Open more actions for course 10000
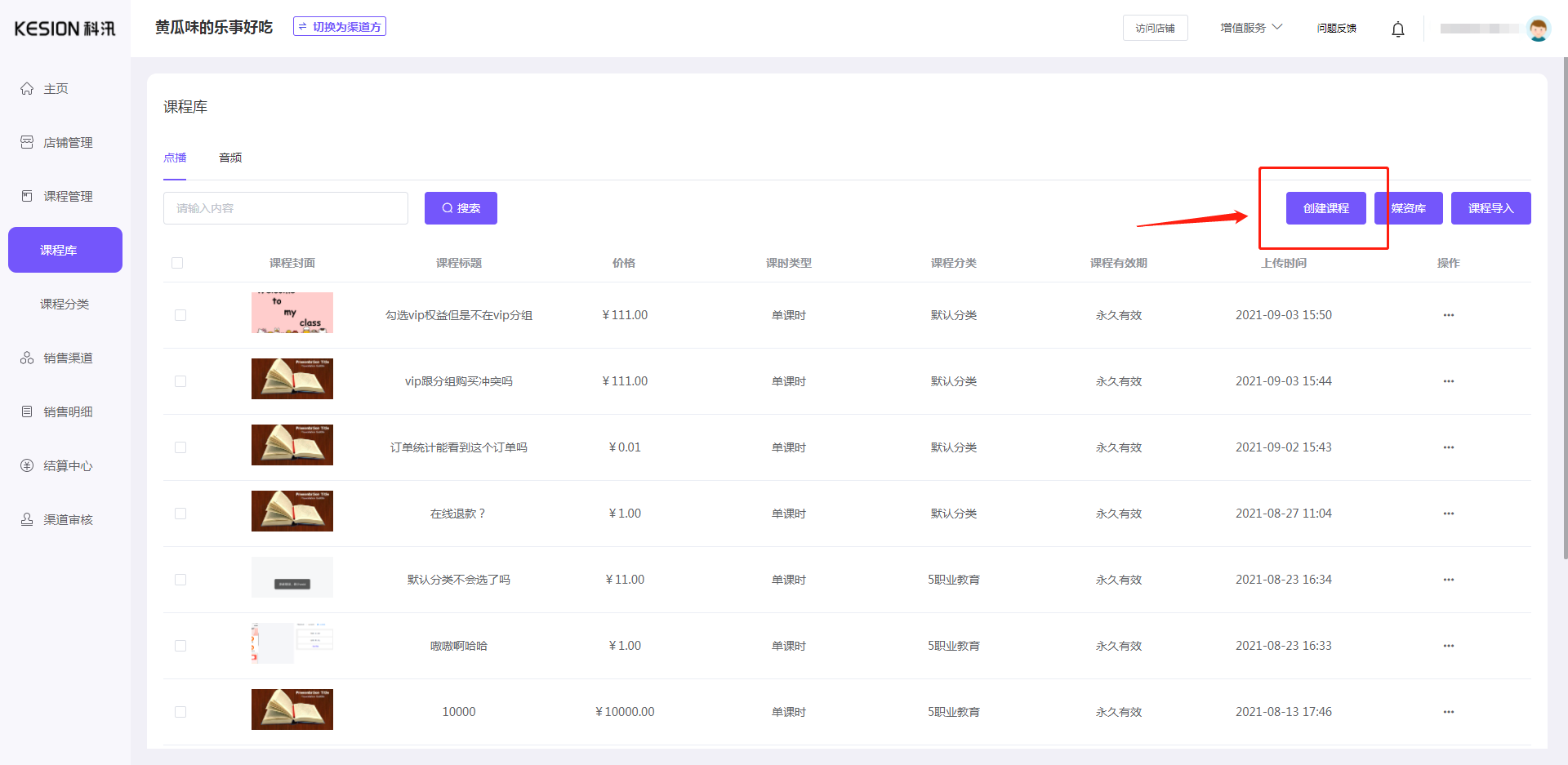The width and height of the screenshot is (1568, 765). coord(1448,712)
